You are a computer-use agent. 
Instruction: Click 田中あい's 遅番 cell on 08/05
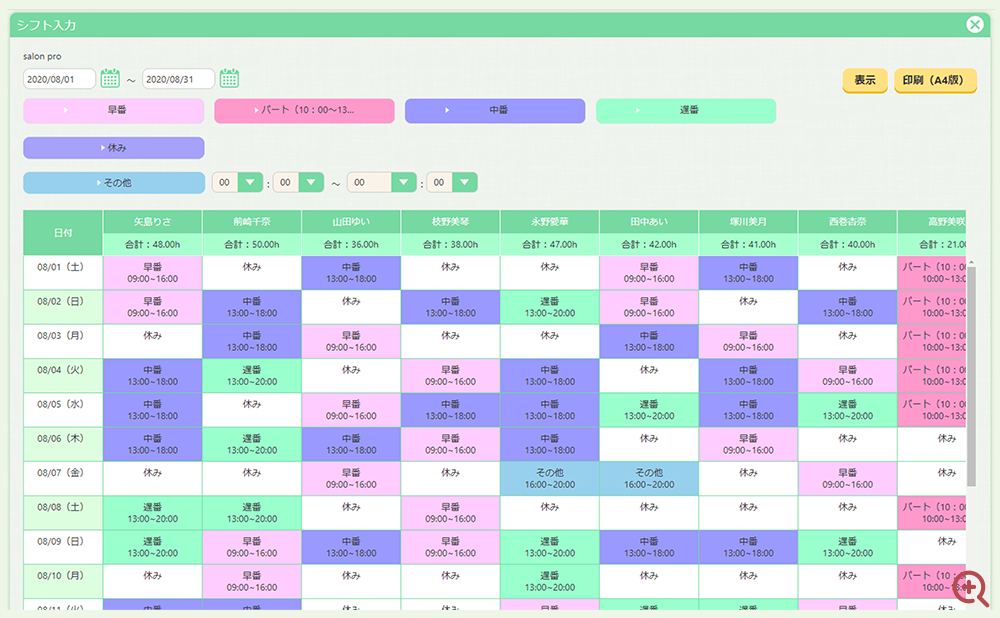click(649, 410)
